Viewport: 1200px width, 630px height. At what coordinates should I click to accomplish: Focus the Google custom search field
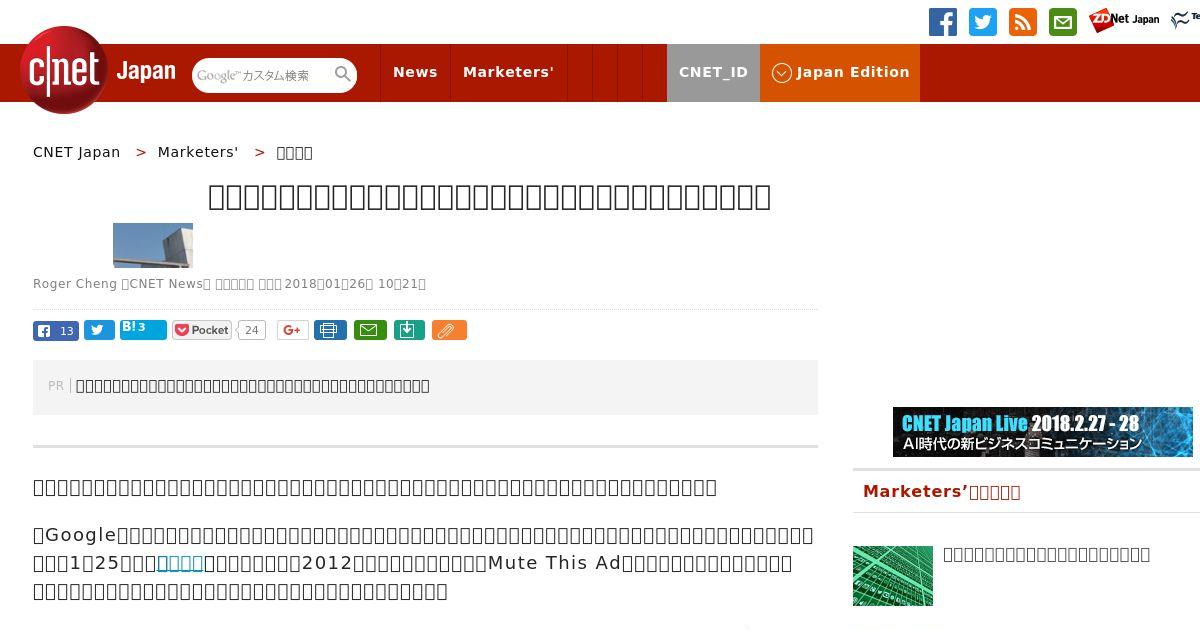[262, 75]
